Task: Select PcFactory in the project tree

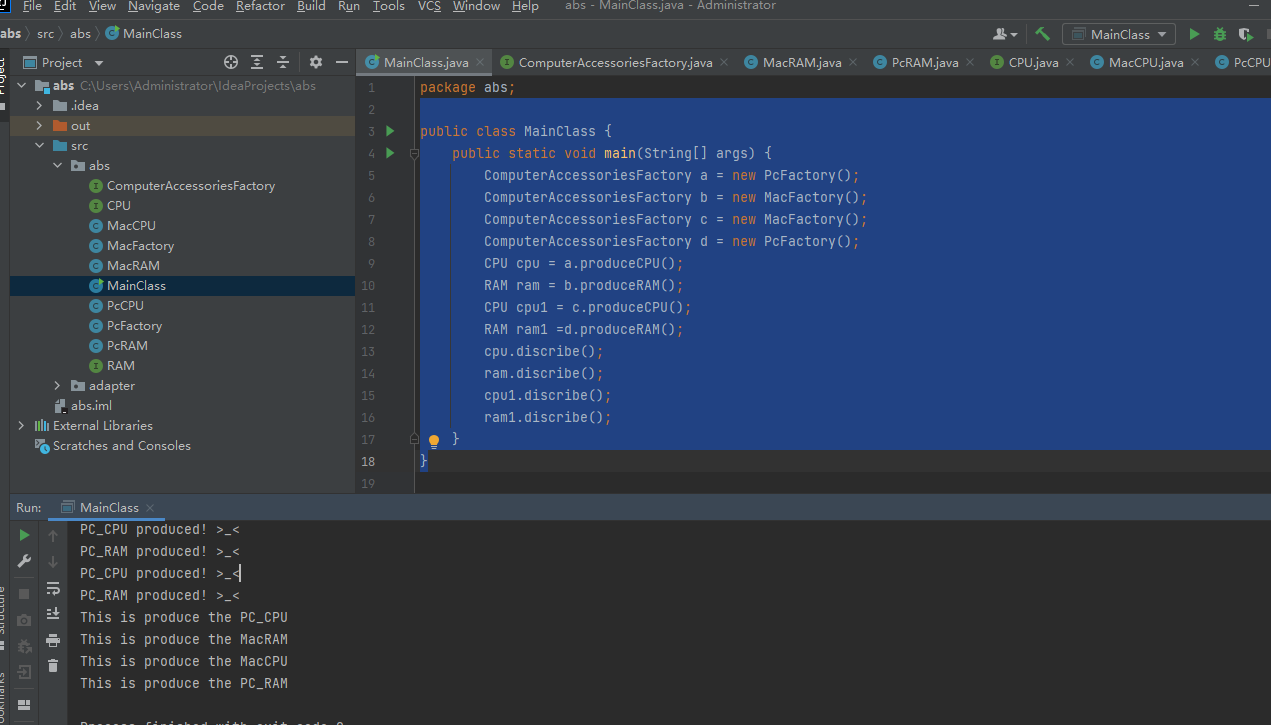Action: (134, 326)
